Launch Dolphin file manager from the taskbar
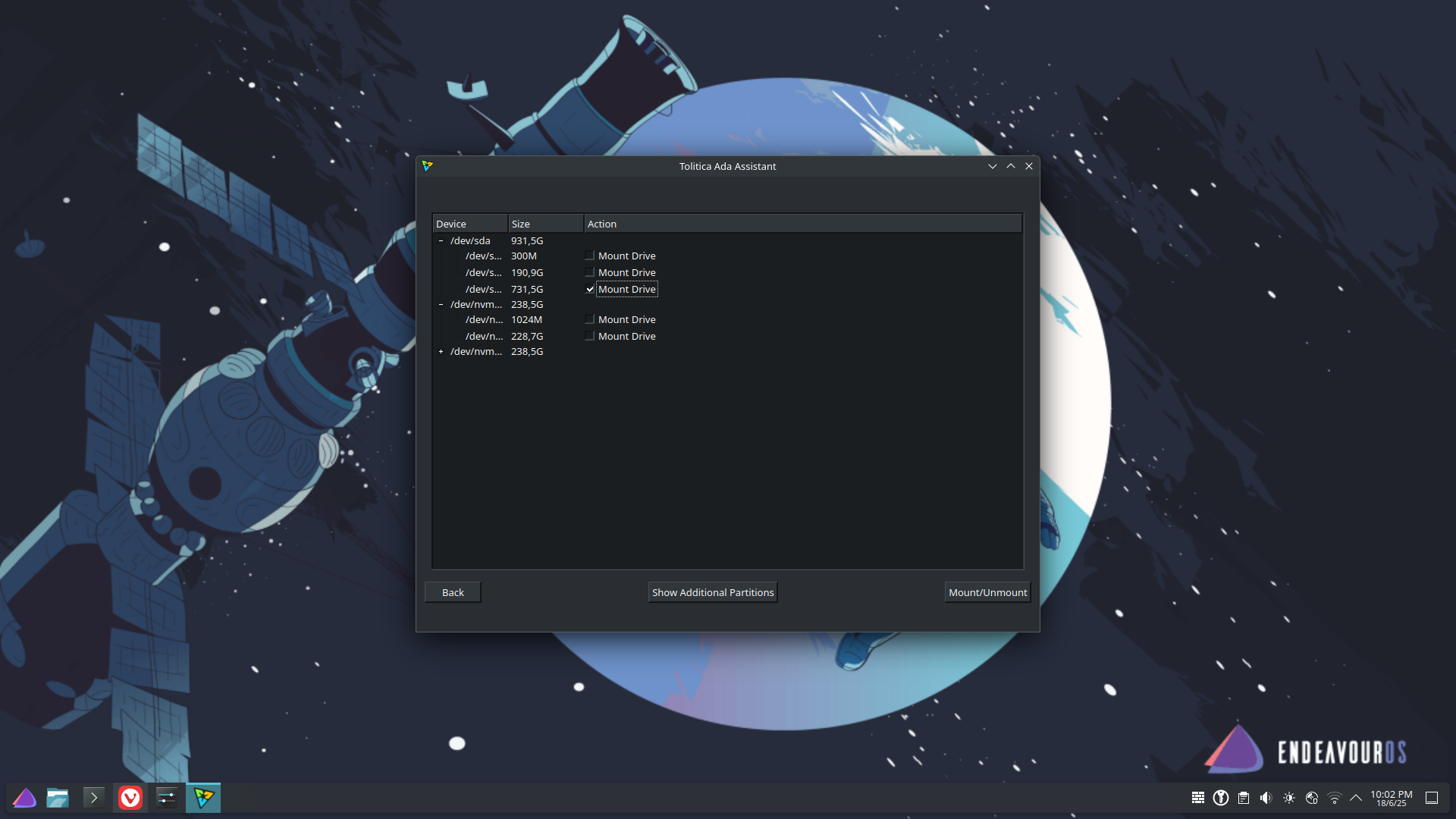The image size is (1456, 819). [x=58, y=798]
